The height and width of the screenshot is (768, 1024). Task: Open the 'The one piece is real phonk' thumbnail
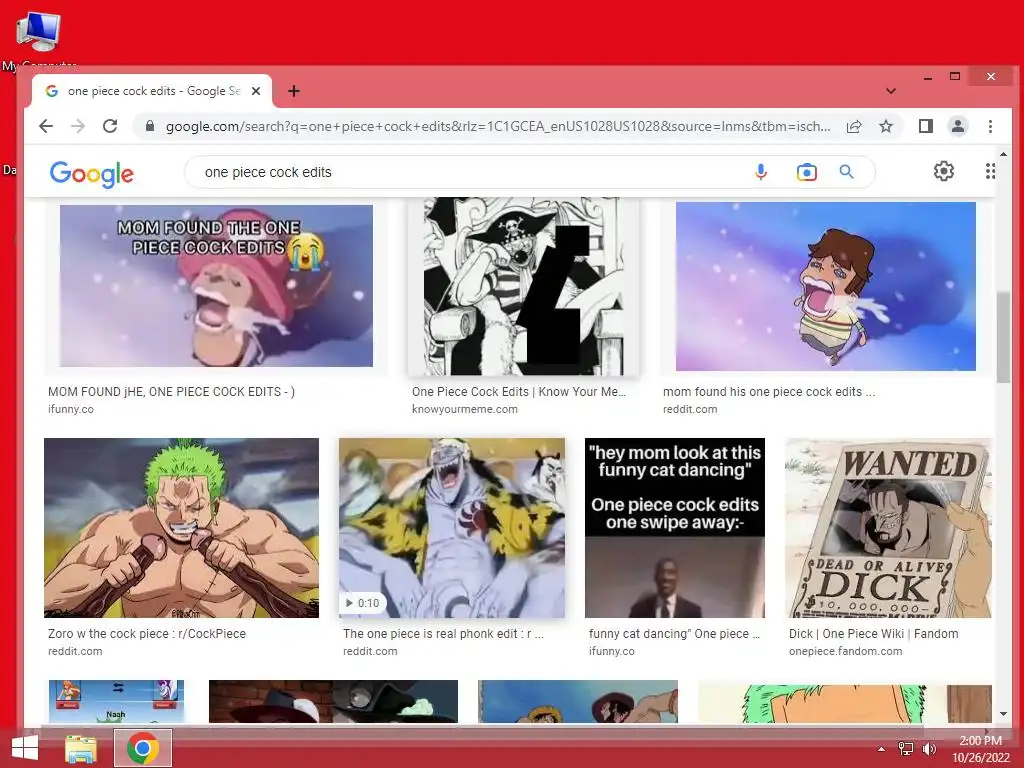[452, 528]
